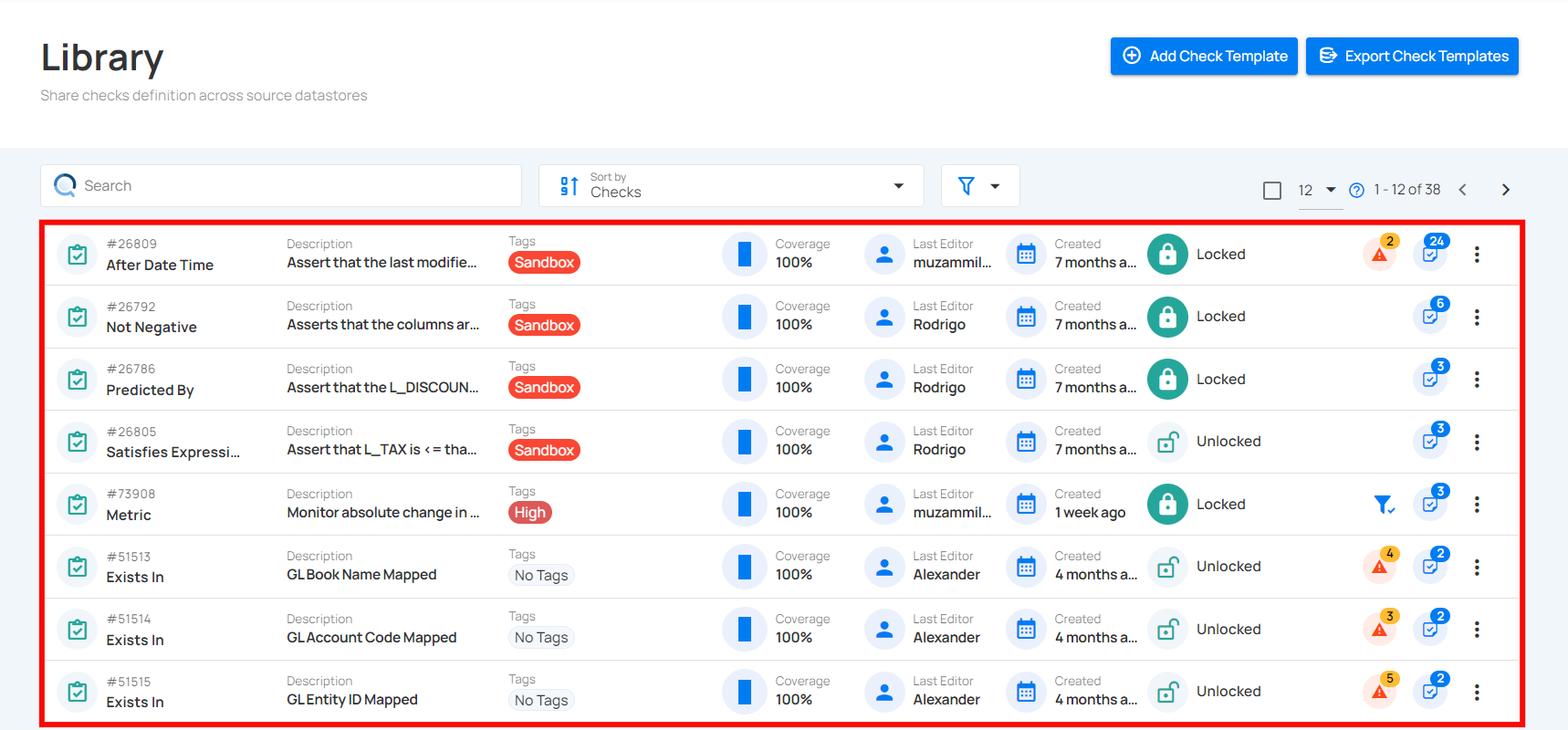Click the unlocked icon for GL Book Name Mapped

point(1167,567)
